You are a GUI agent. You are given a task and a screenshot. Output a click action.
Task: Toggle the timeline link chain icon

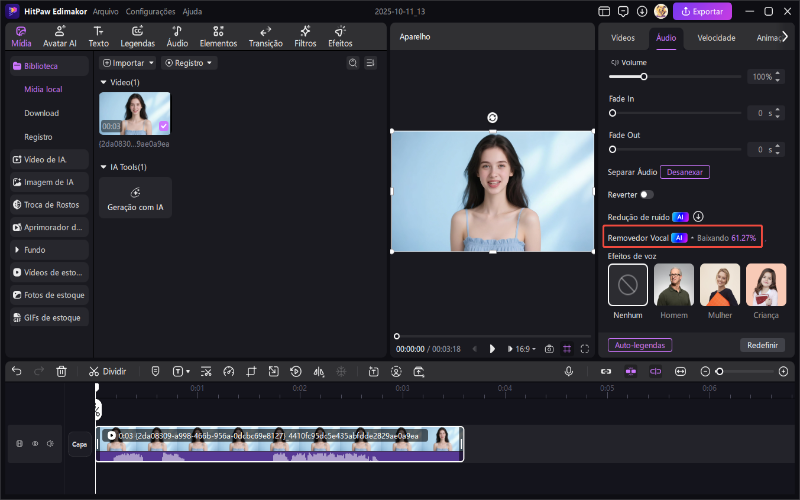[x=606, y=371]
